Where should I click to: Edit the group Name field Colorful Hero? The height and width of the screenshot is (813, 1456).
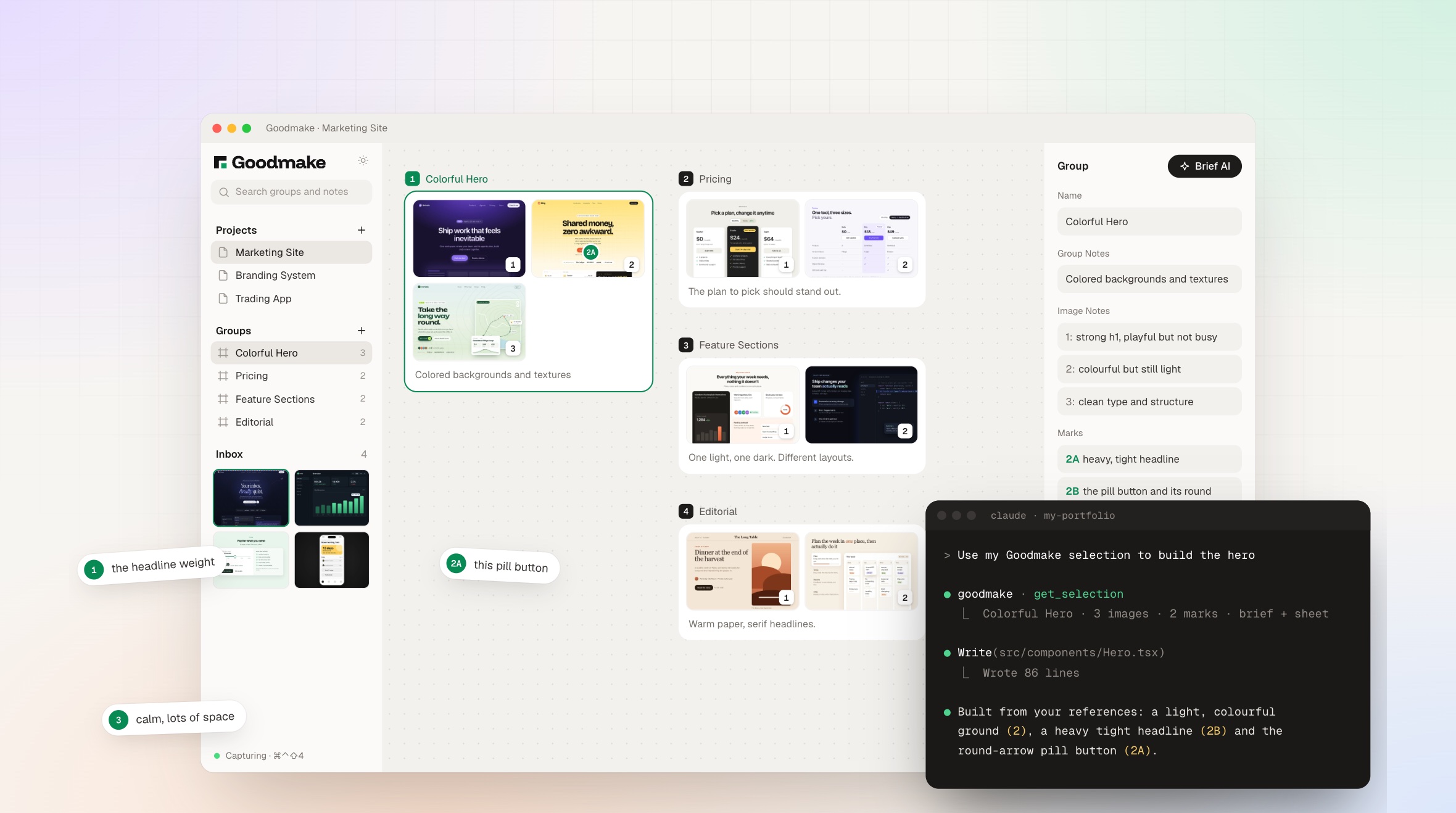point(1149,221)
